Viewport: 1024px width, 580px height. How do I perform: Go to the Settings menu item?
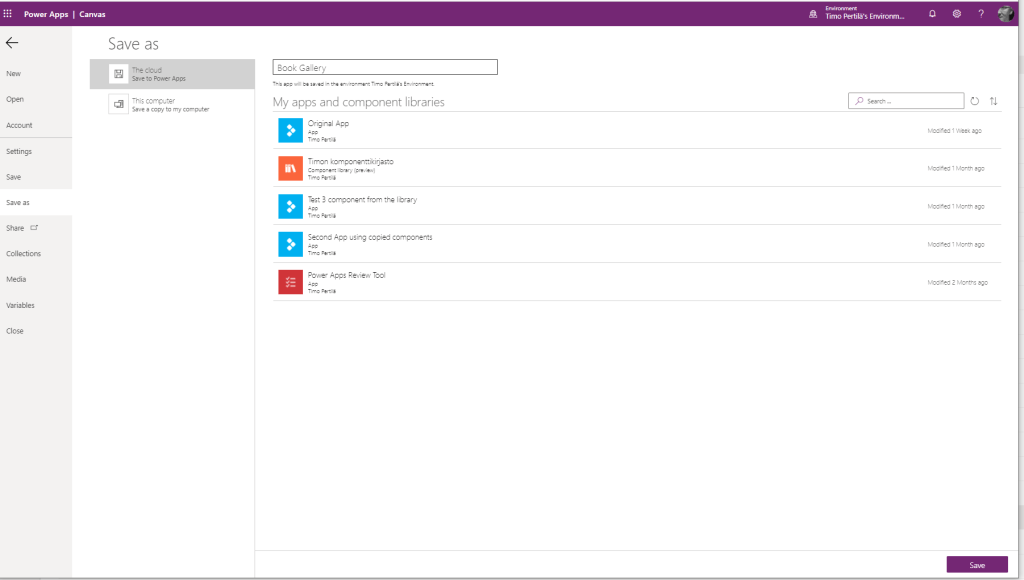[19, 151]
